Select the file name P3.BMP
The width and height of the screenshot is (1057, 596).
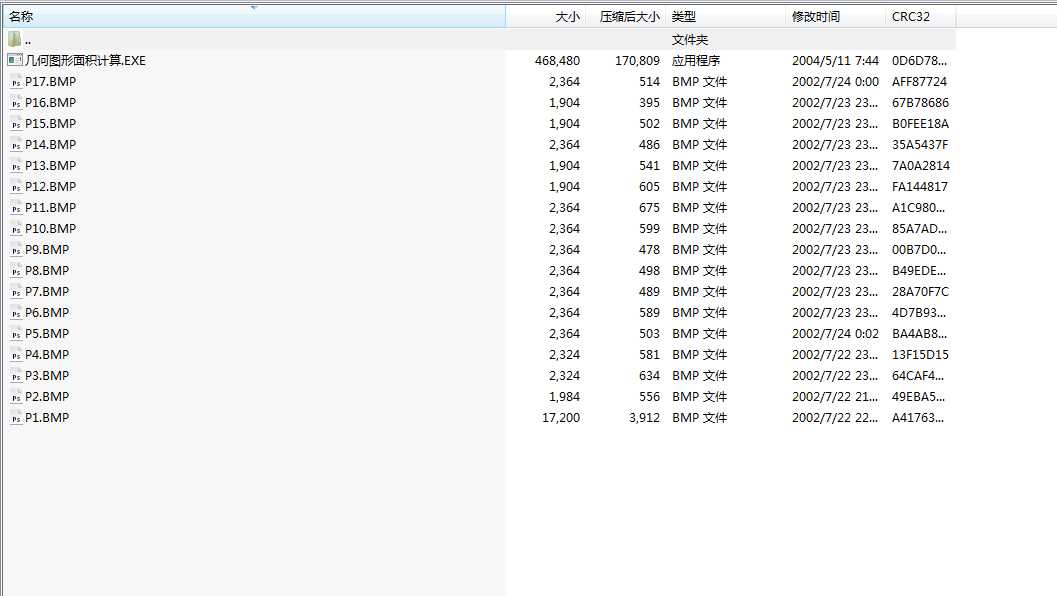[x=47, y=376]
